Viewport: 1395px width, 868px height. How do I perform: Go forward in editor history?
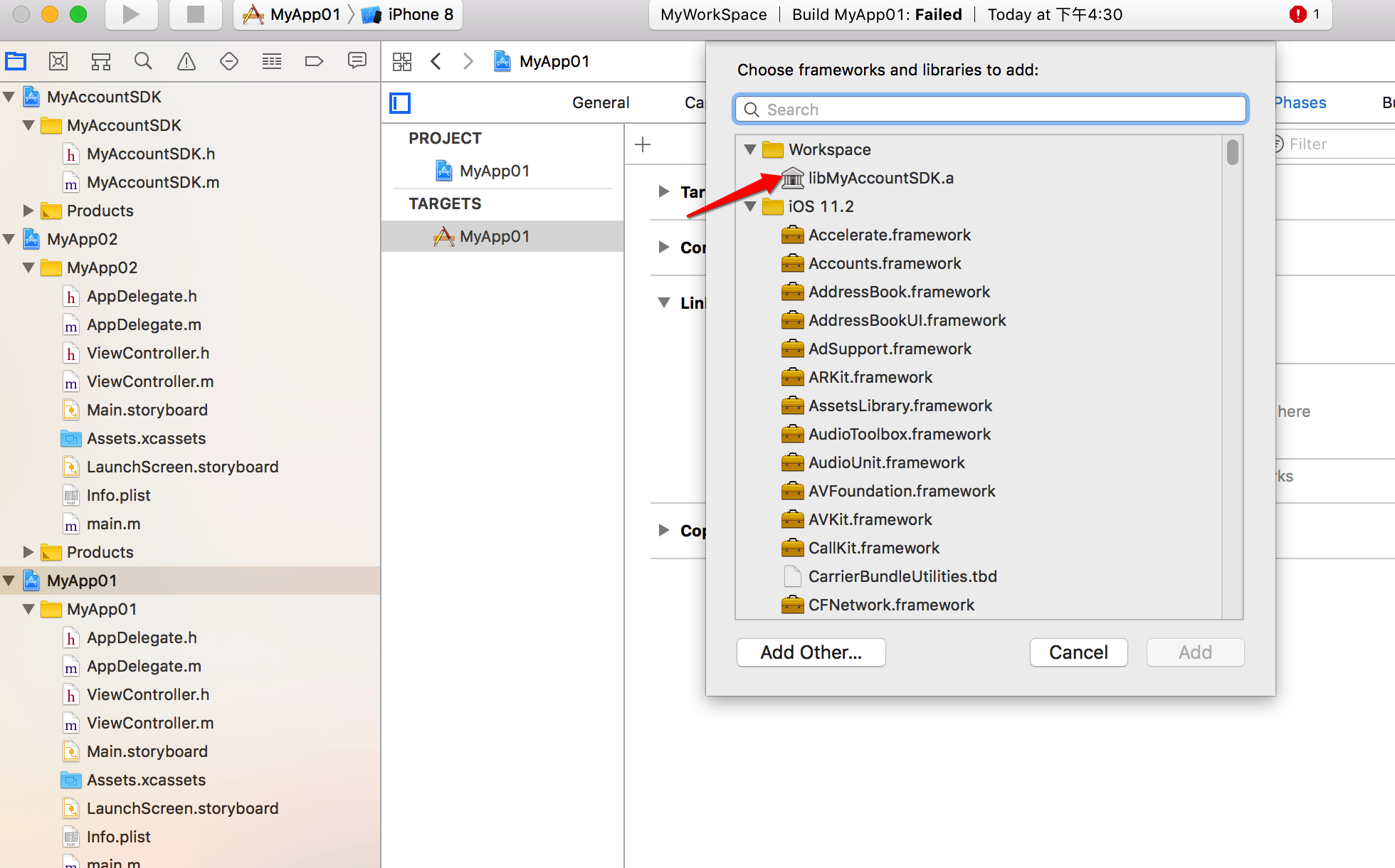pyautogui.click(x=468, y=62)
